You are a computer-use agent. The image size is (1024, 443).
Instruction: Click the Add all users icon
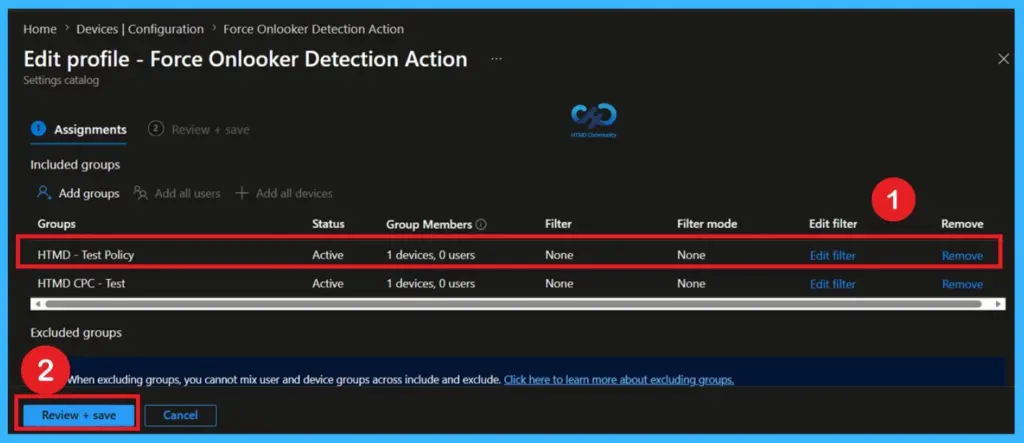pos(140,193)
